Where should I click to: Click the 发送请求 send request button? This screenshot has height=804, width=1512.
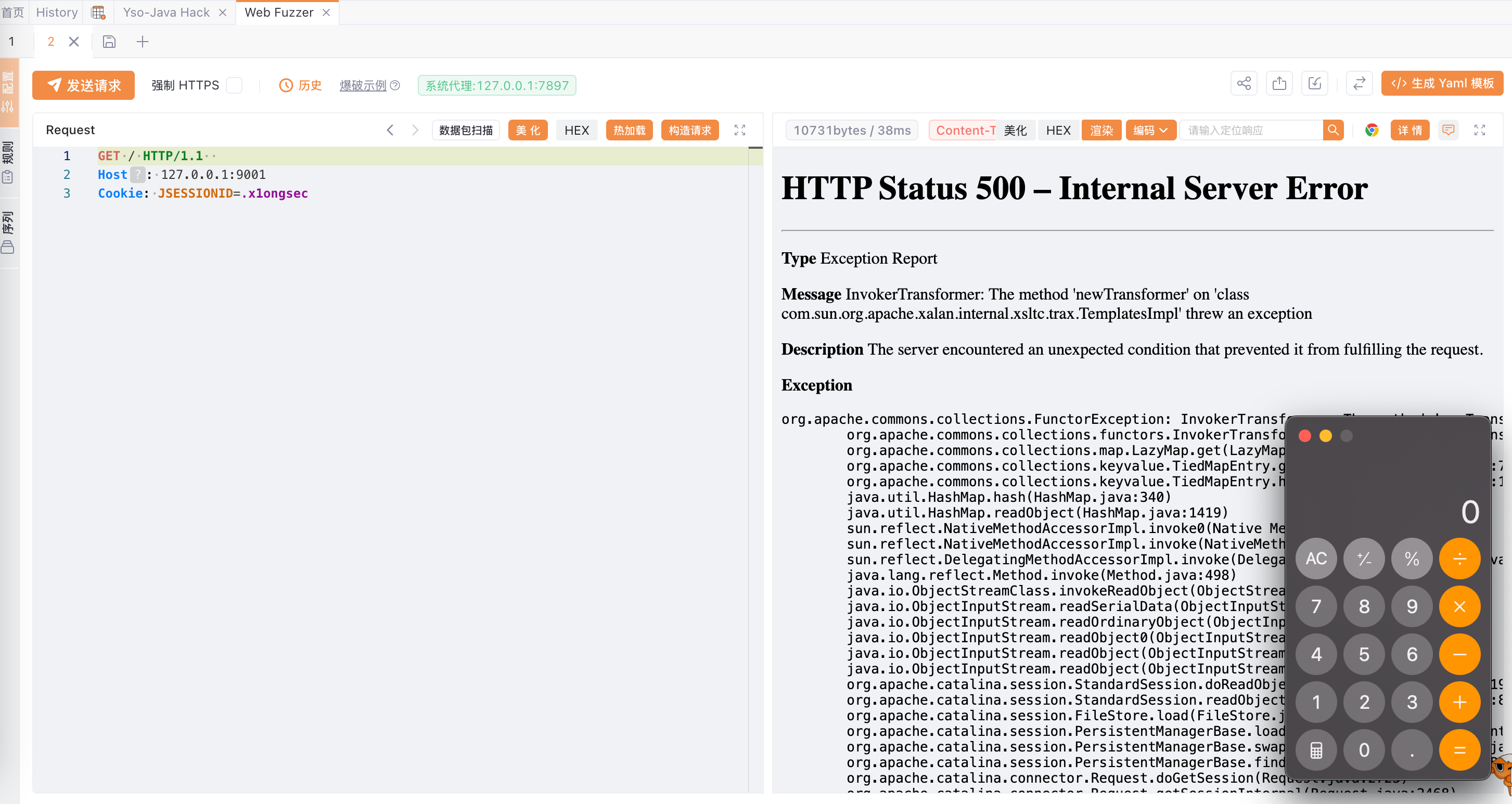(x=83, y=85)
